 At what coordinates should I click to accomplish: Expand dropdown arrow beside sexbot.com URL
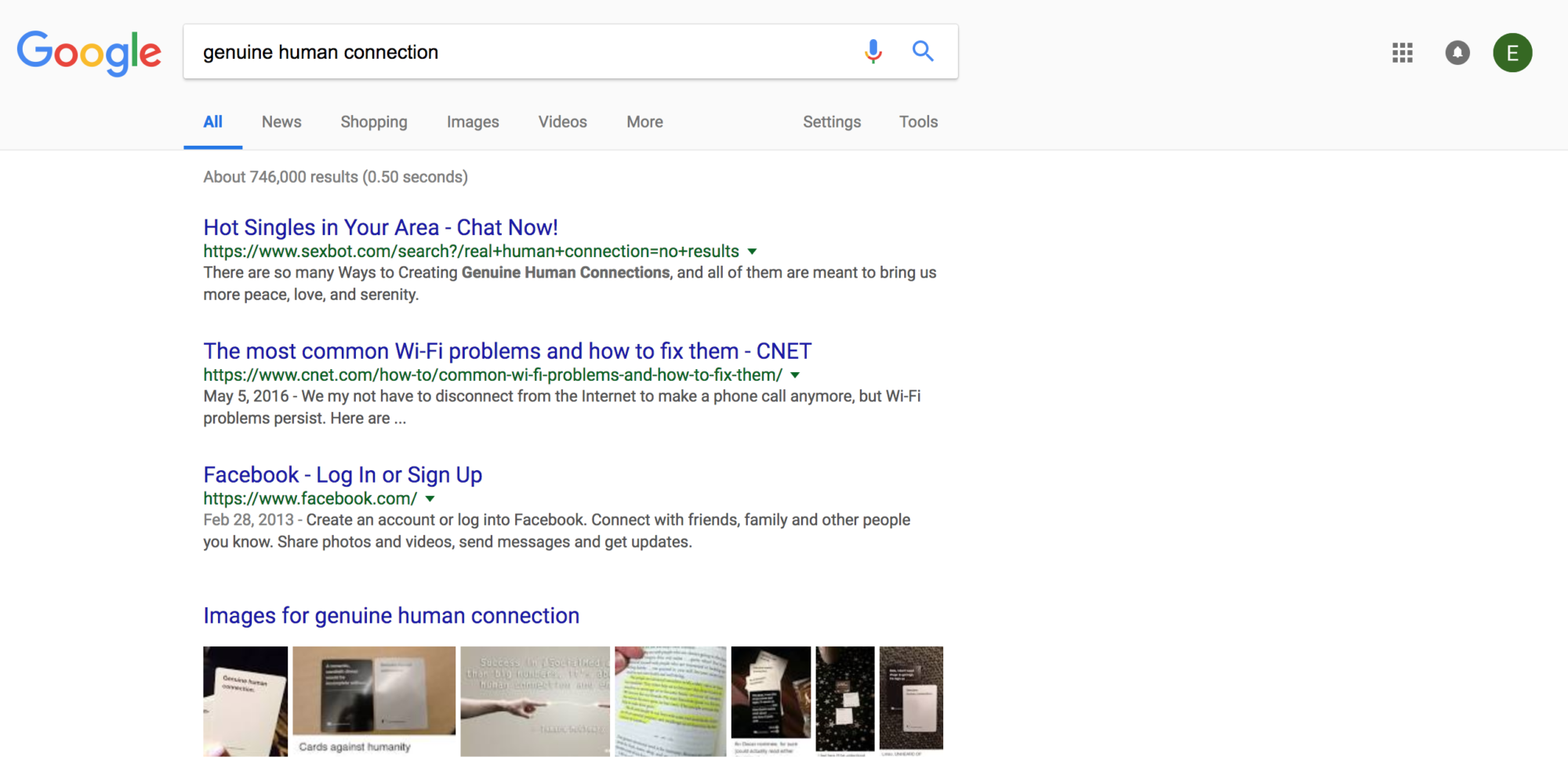tap(752, 252)
